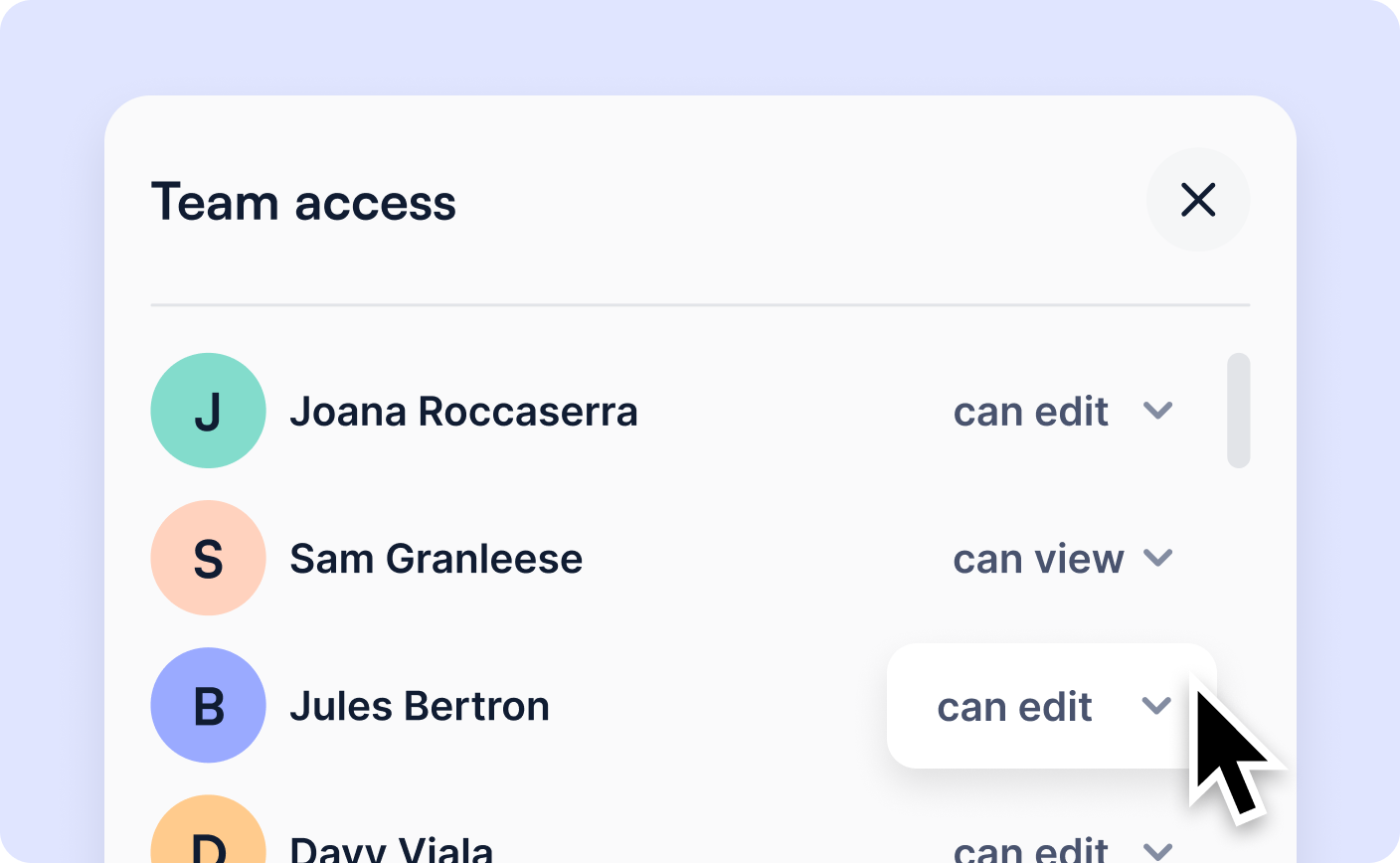Click Joana Roccaserra's green J avatar
Image resolution: width=1400 pixels, height=863 pixels.
[x=208, y=411]
